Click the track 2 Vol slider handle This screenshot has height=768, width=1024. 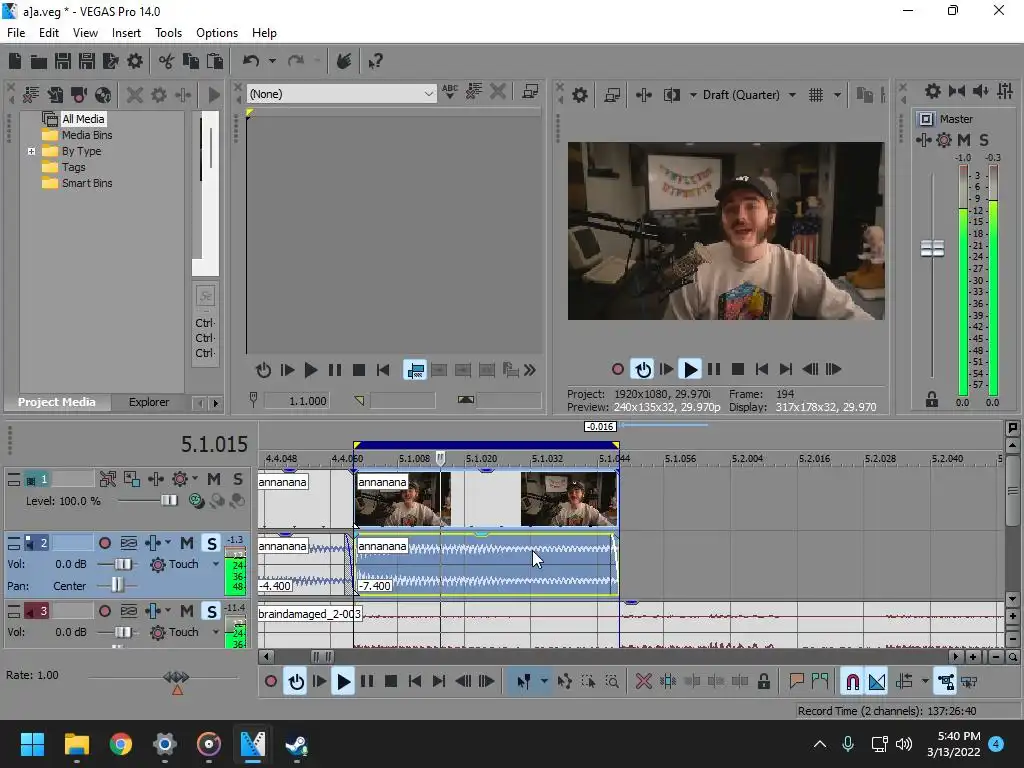point(125,564)
